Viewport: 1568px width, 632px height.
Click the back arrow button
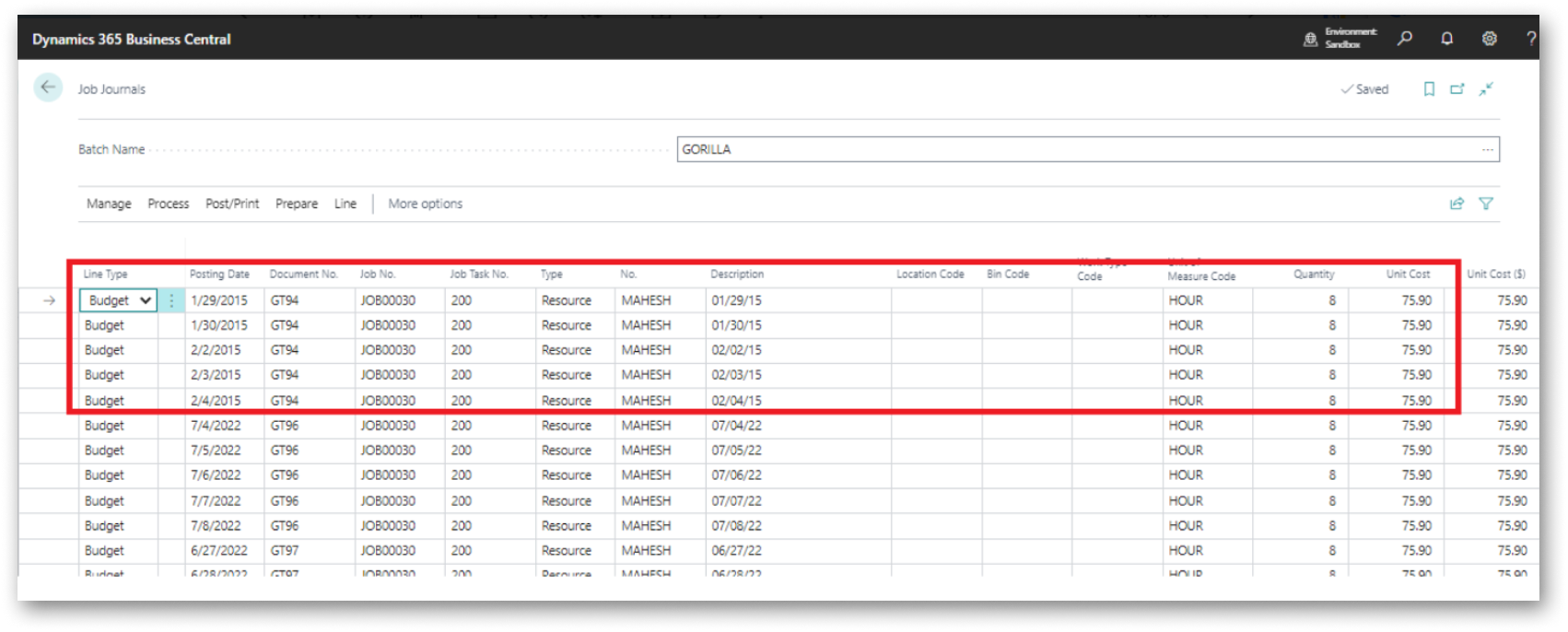[x=48, y=88]
